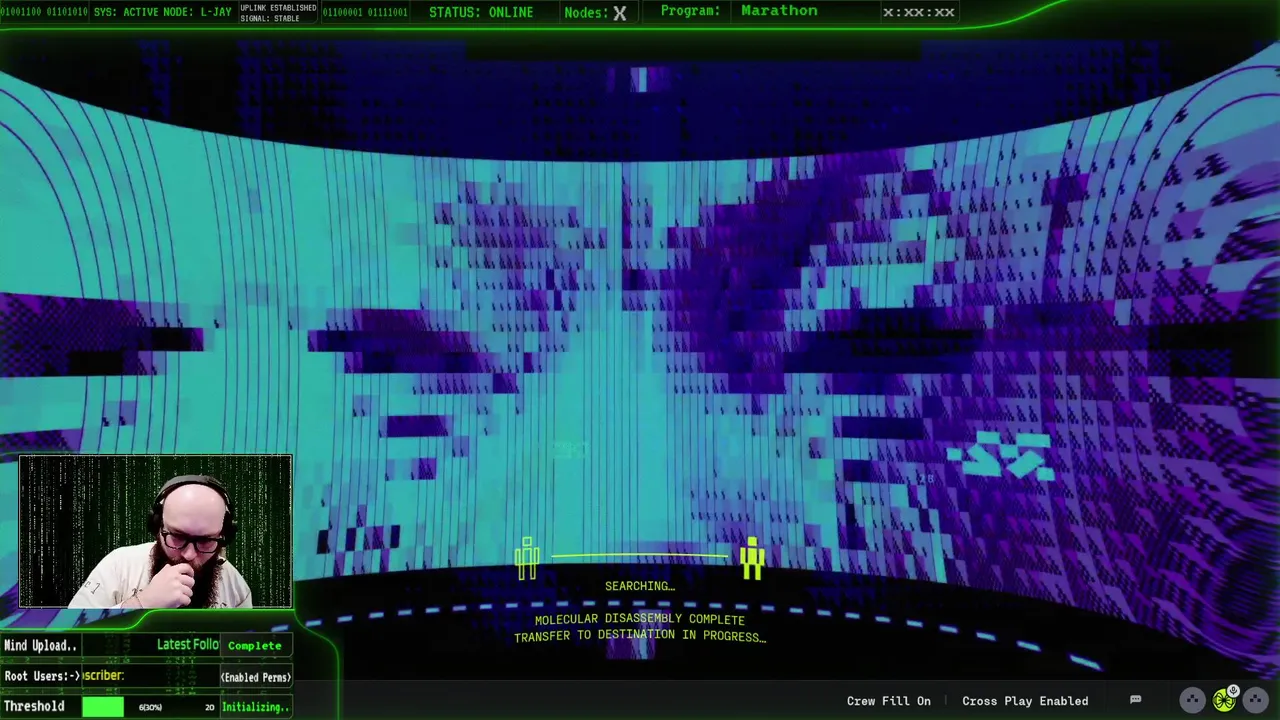Click the Root Users:-> label
Image resolution: width=1280 pixels, height=720 pixels.
tap(42, 676)
